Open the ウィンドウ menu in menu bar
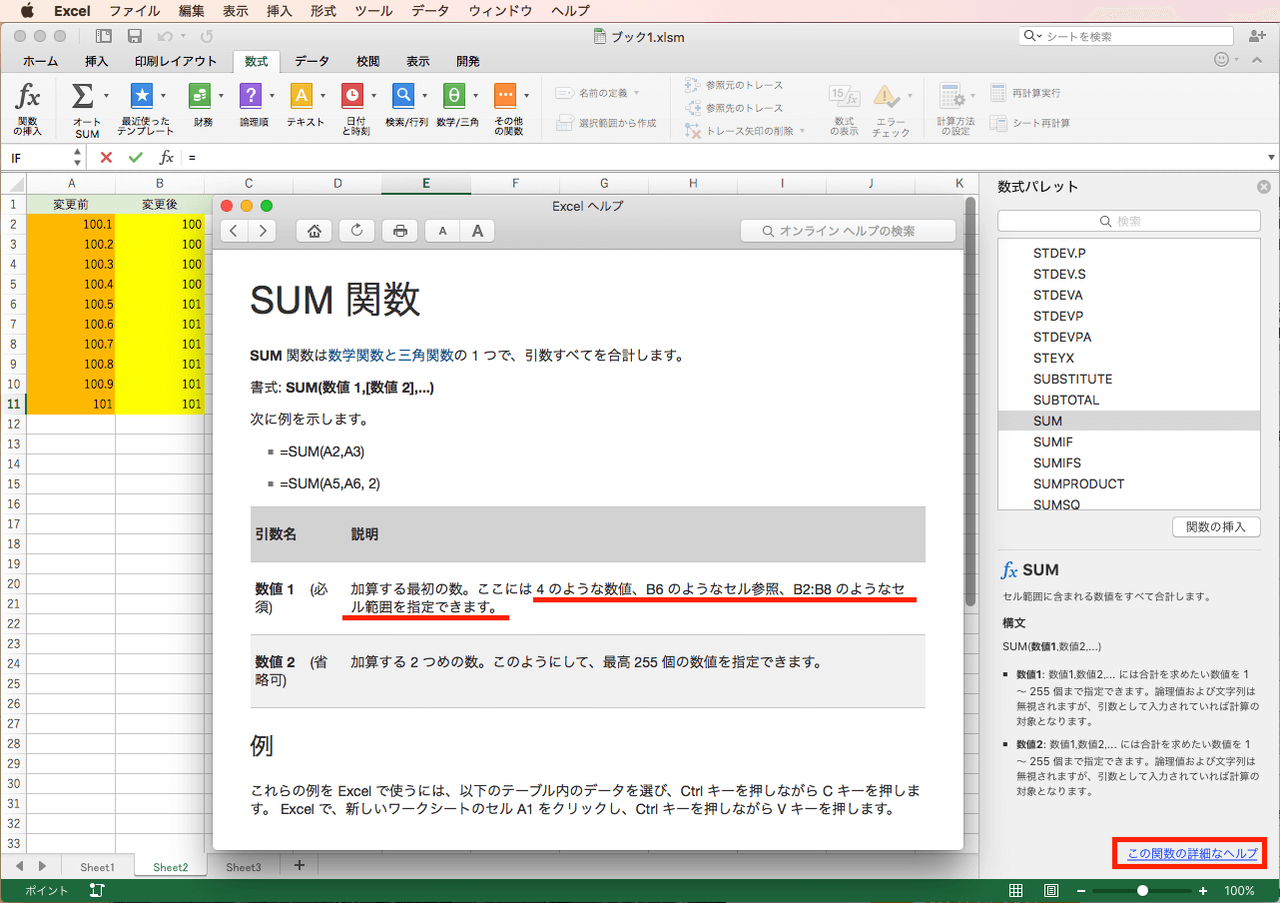The image size is (1280, 903). [x=501, y=11]
